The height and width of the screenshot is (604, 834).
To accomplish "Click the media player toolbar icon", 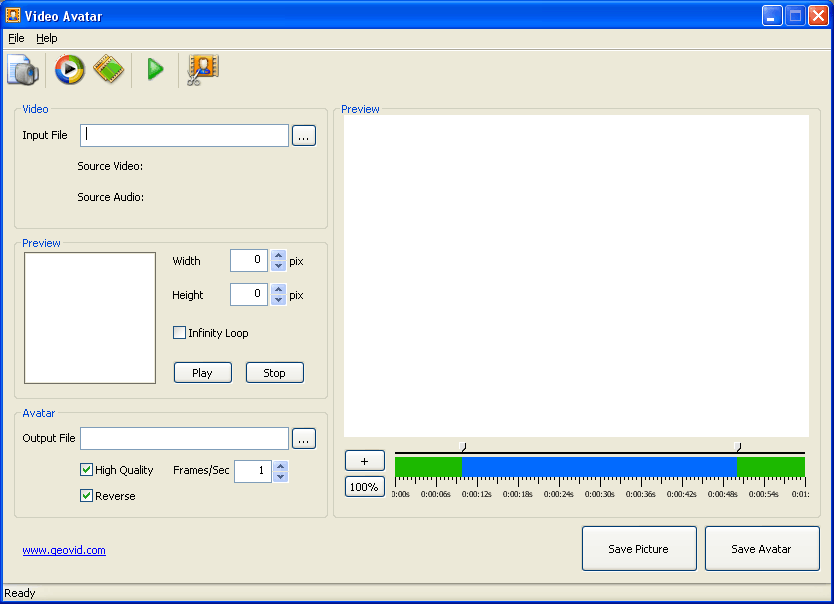I will pos(69,69).
